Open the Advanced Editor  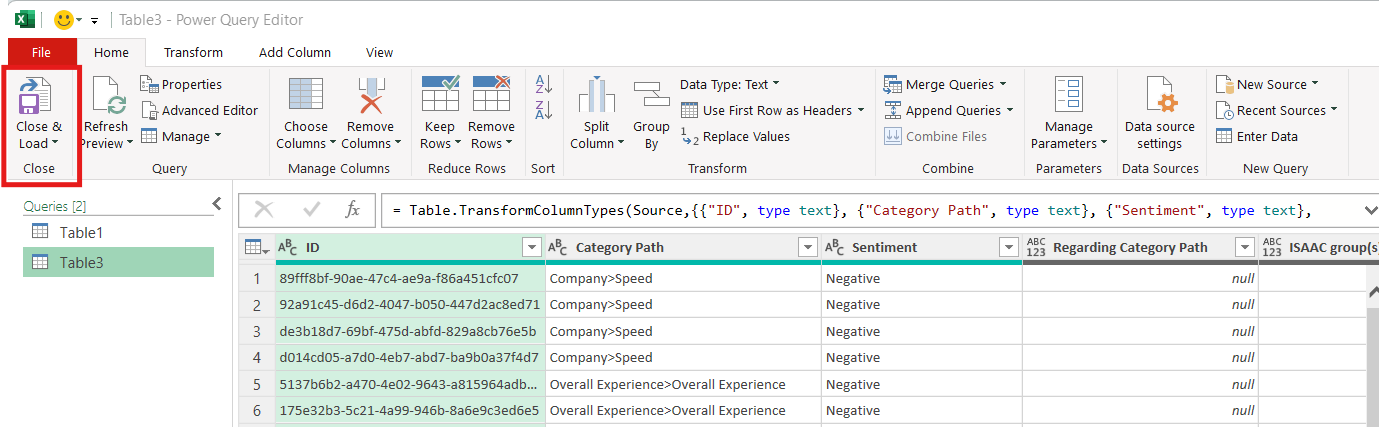click(x=199, y=111)
